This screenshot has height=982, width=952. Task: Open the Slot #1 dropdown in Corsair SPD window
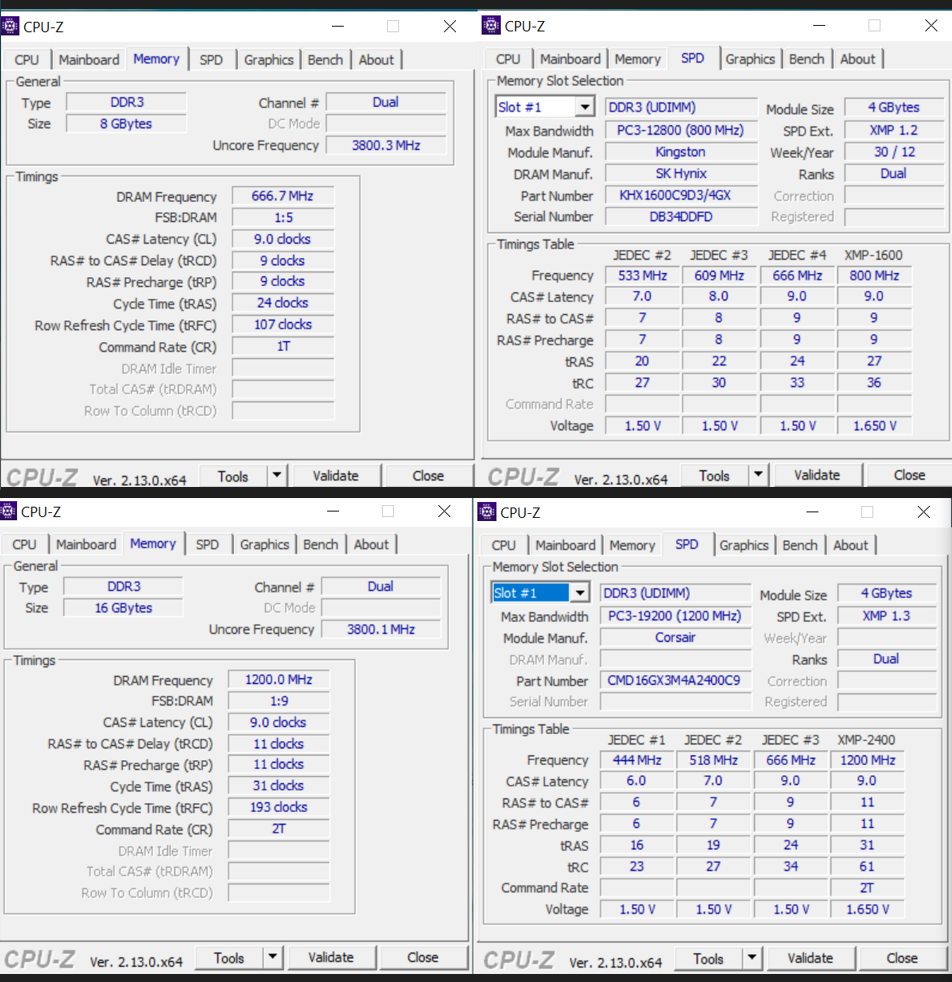pyautogui.click(x=580, y=592)
